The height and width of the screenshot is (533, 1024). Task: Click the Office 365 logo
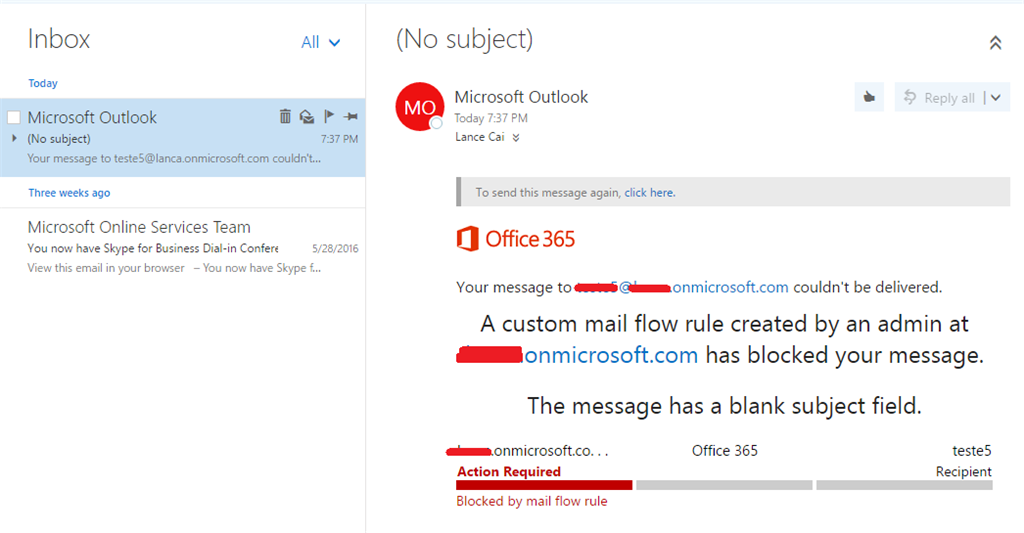point(516,239)
